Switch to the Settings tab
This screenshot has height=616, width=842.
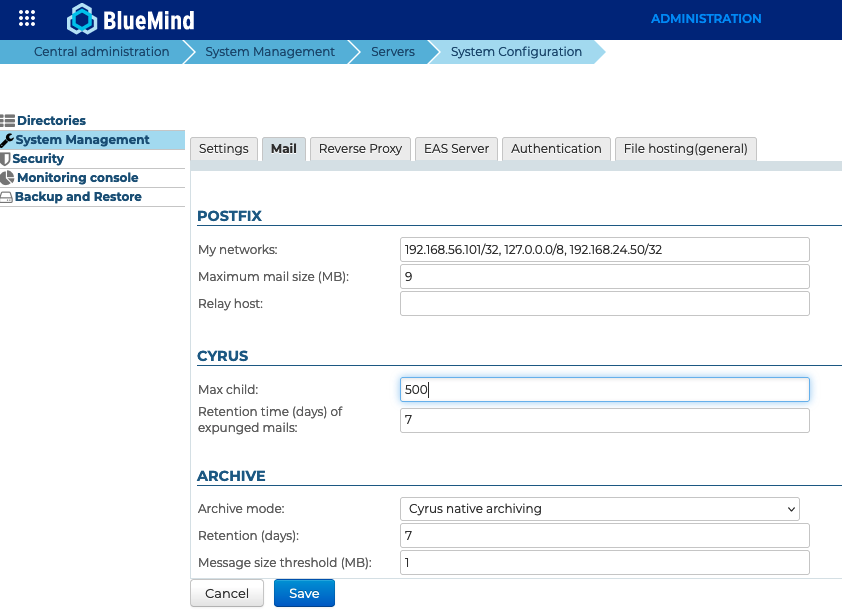tap(224, 149)
